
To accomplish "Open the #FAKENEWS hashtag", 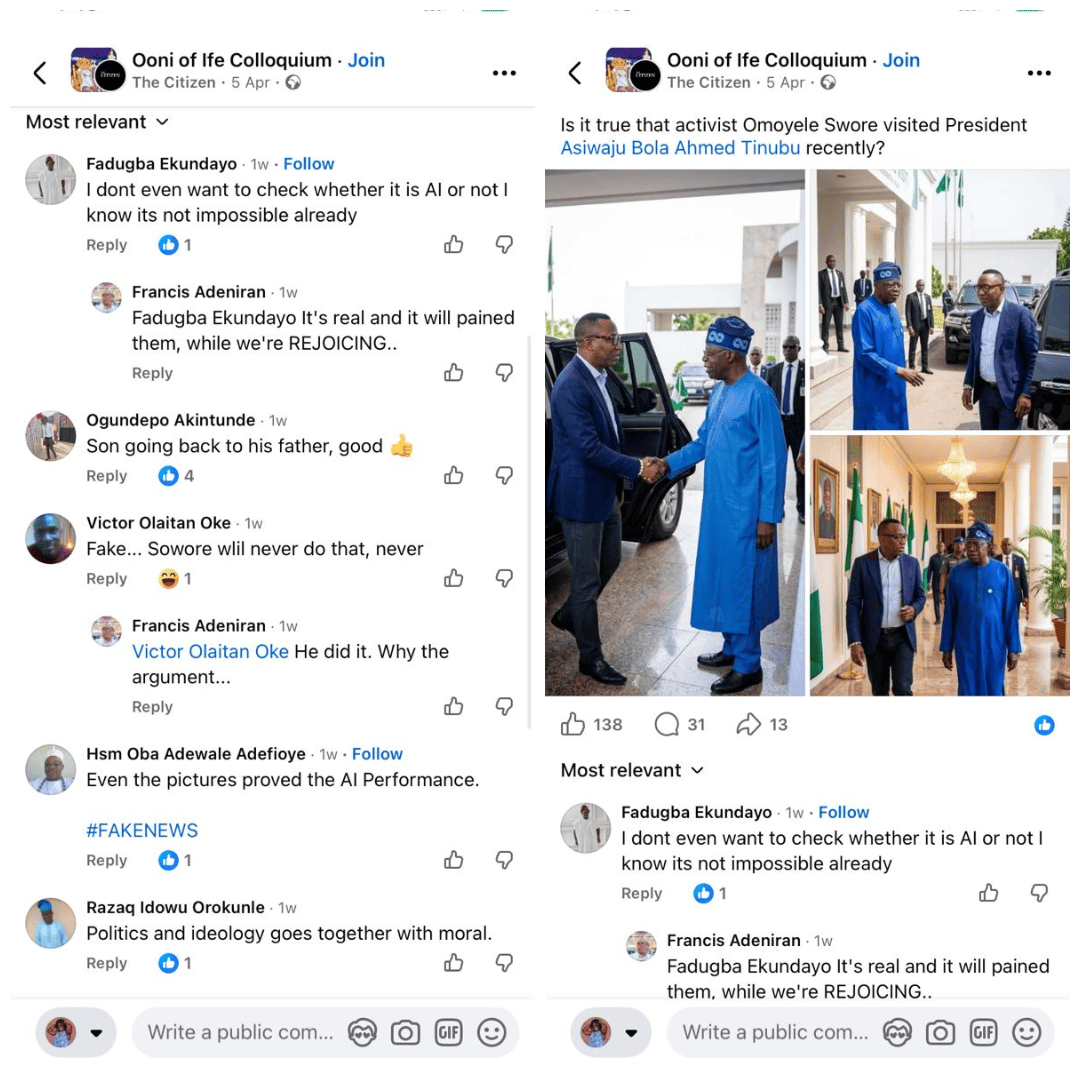I will click(x=142, y=830).
